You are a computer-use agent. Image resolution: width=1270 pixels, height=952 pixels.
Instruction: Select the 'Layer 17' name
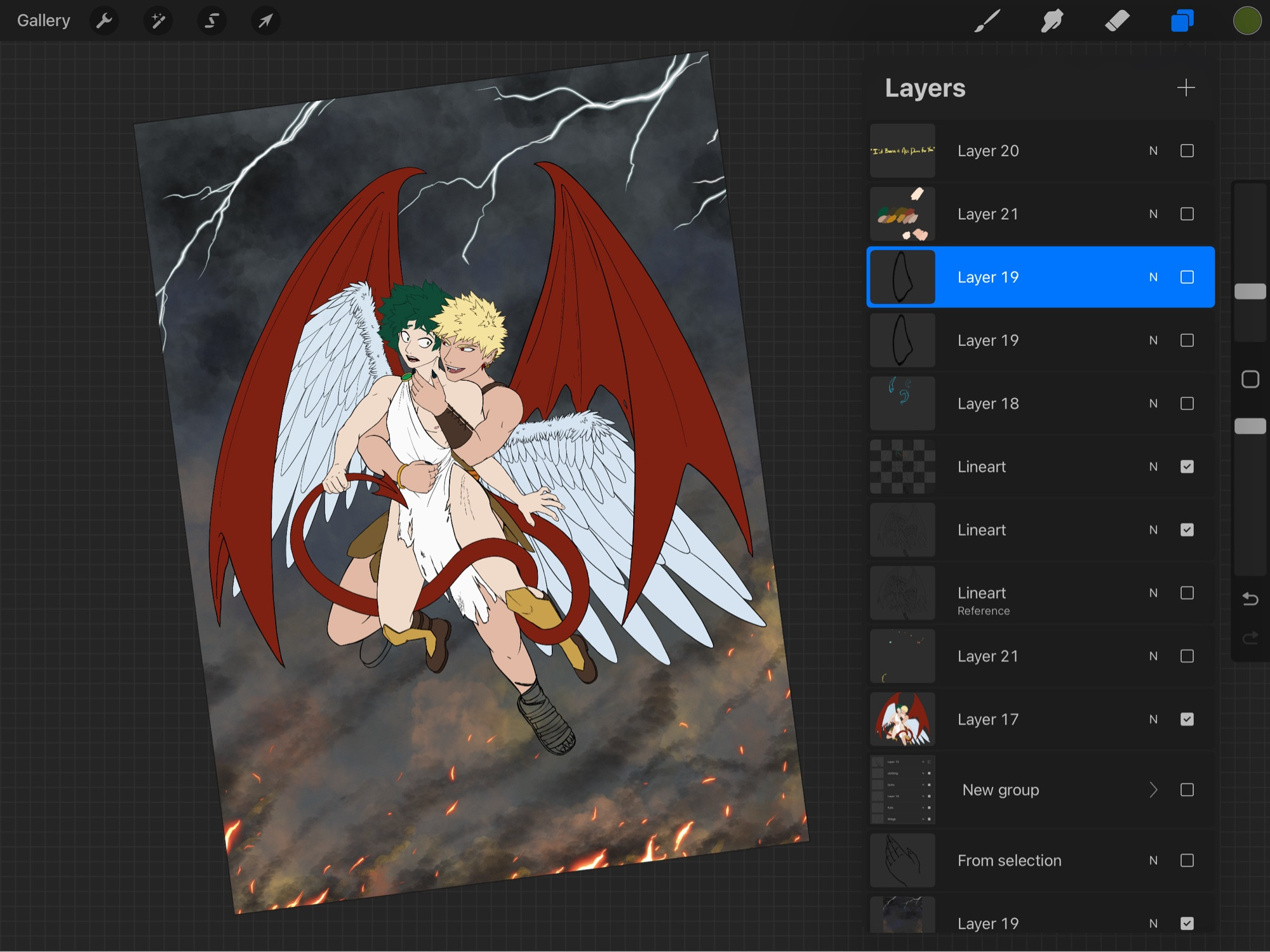988,719
